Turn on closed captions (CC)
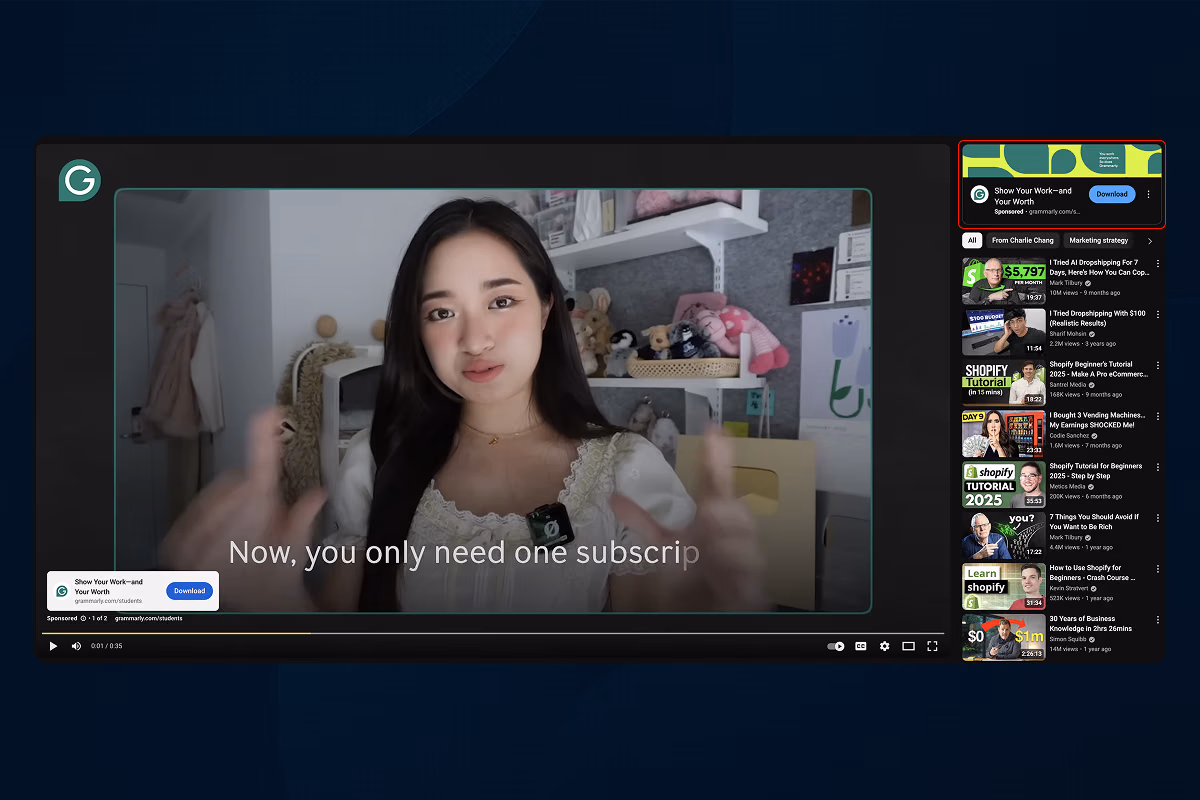 [x=860, y=646]
